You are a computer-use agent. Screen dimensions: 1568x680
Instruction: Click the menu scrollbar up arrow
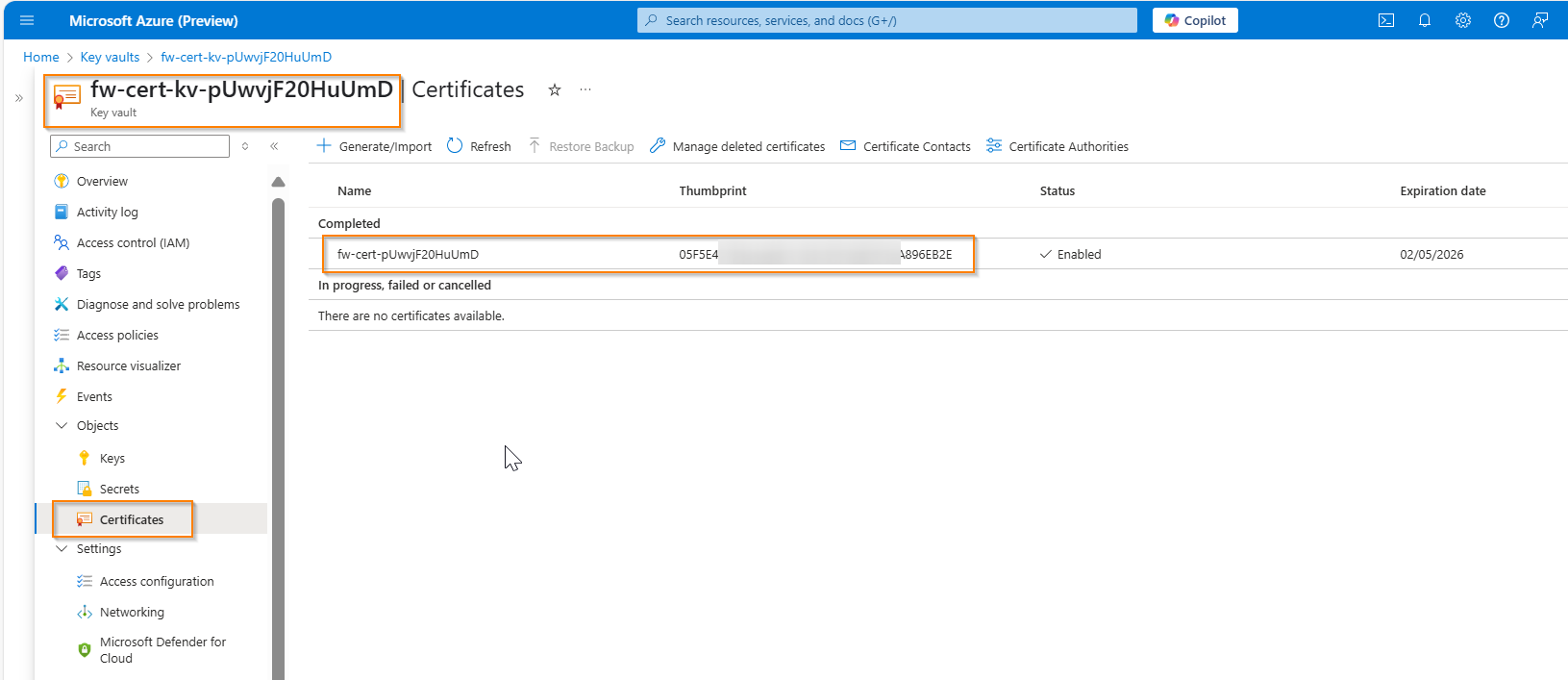pyautogui.click(x=278, y=182)
